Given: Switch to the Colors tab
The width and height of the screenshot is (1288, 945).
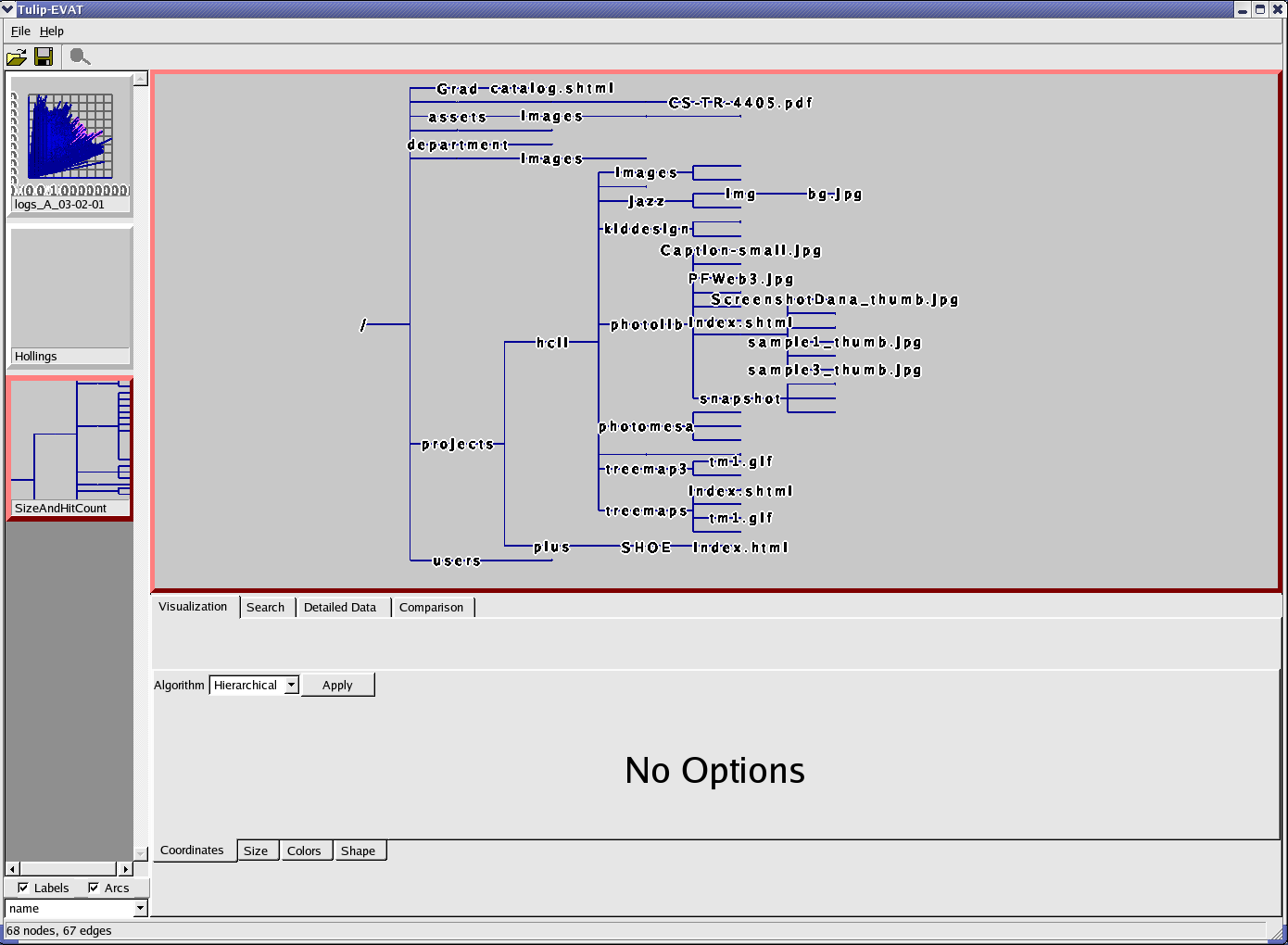Looking at the screenshot, I should [304, 851].
